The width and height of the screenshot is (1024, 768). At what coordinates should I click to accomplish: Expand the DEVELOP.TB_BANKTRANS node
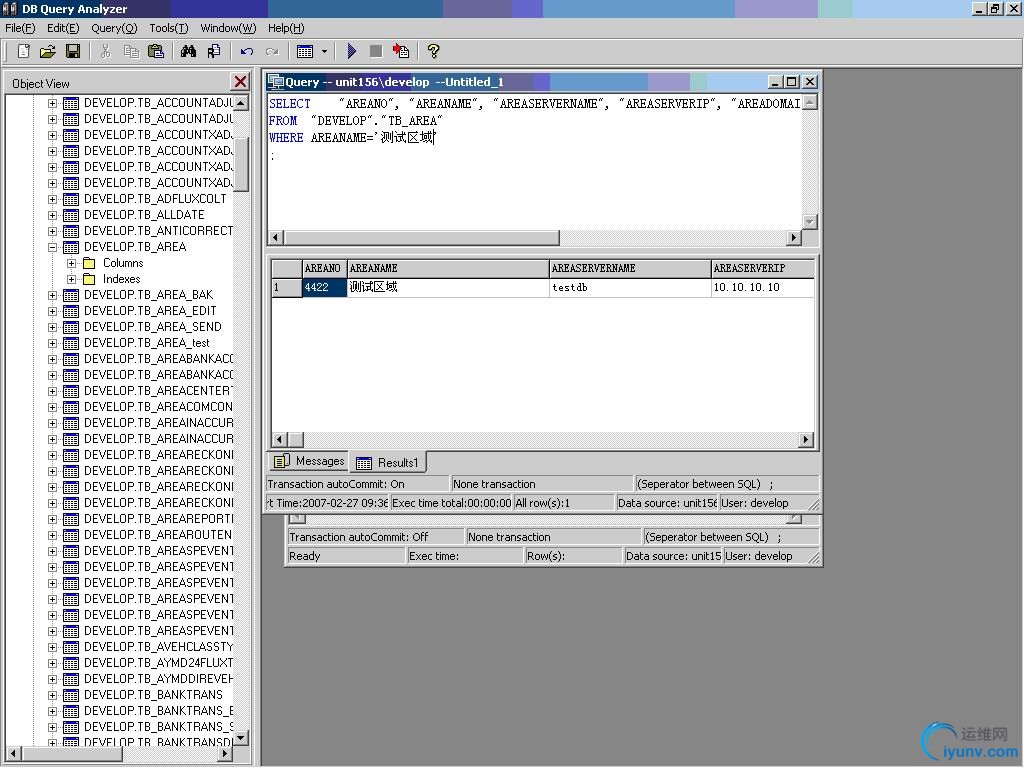[52, 696]
